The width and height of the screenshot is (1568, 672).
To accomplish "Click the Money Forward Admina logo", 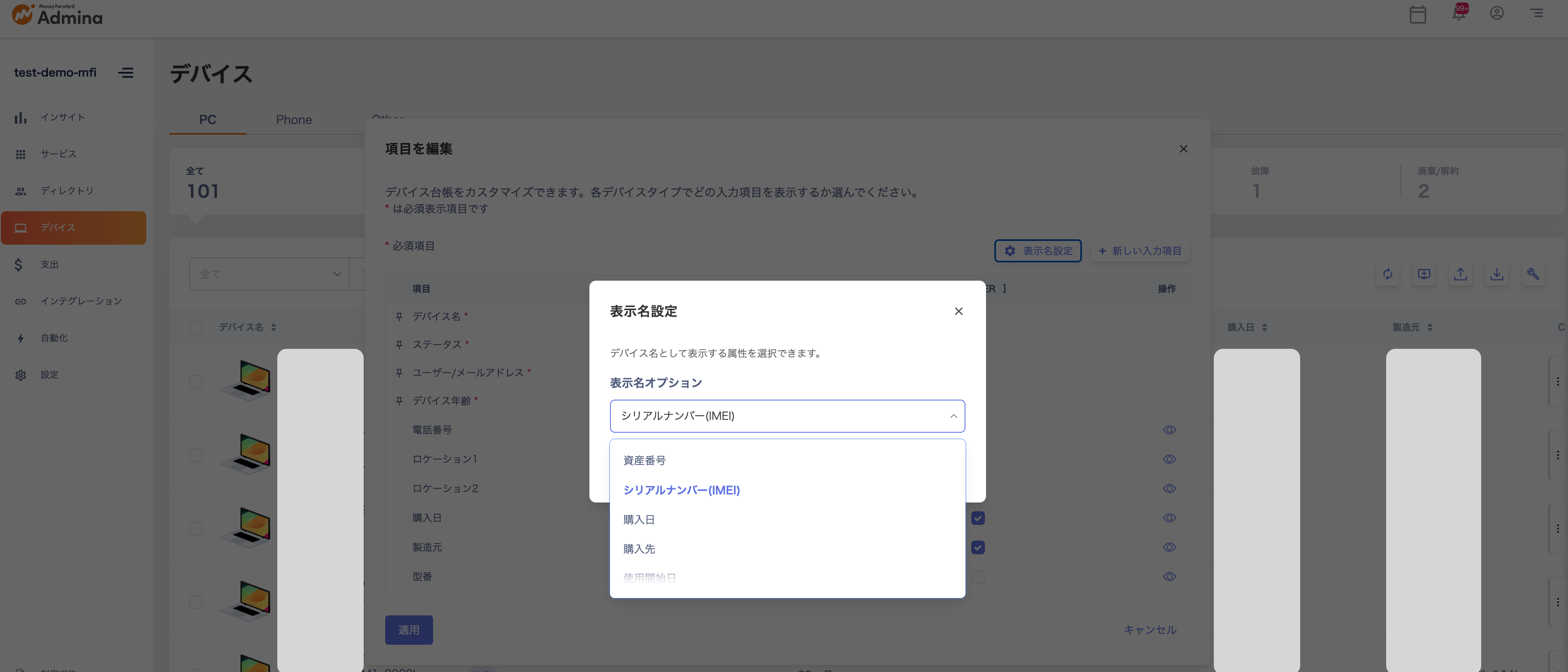I will [x=57, y=14].
